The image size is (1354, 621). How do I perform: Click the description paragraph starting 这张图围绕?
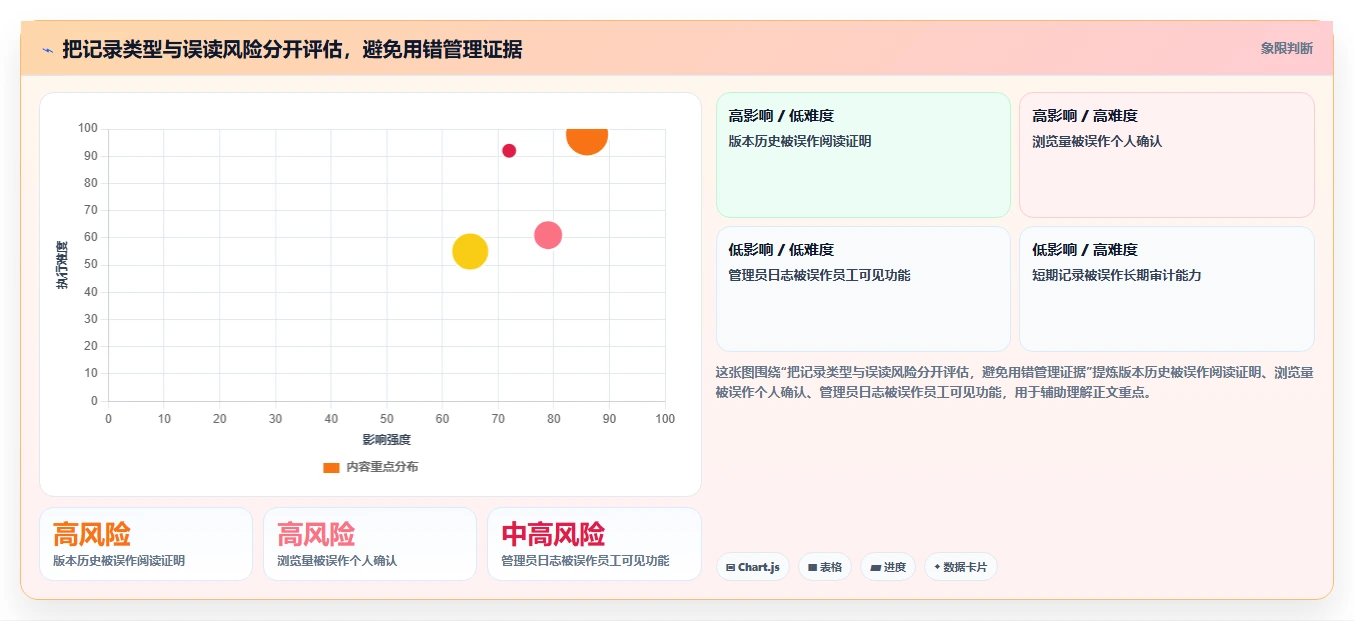pos(1015,382)
